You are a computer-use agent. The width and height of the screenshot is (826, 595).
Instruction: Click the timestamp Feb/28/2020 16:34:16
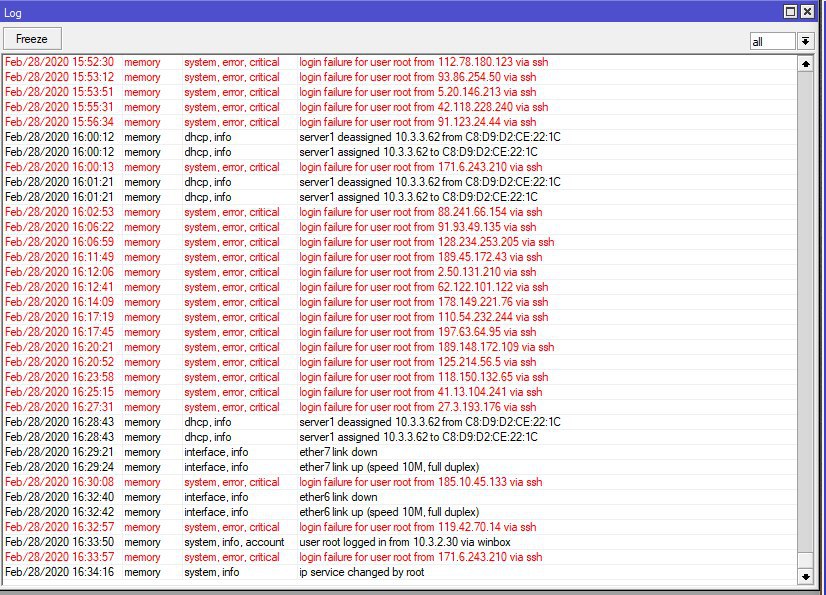click(x=60, y=573)
